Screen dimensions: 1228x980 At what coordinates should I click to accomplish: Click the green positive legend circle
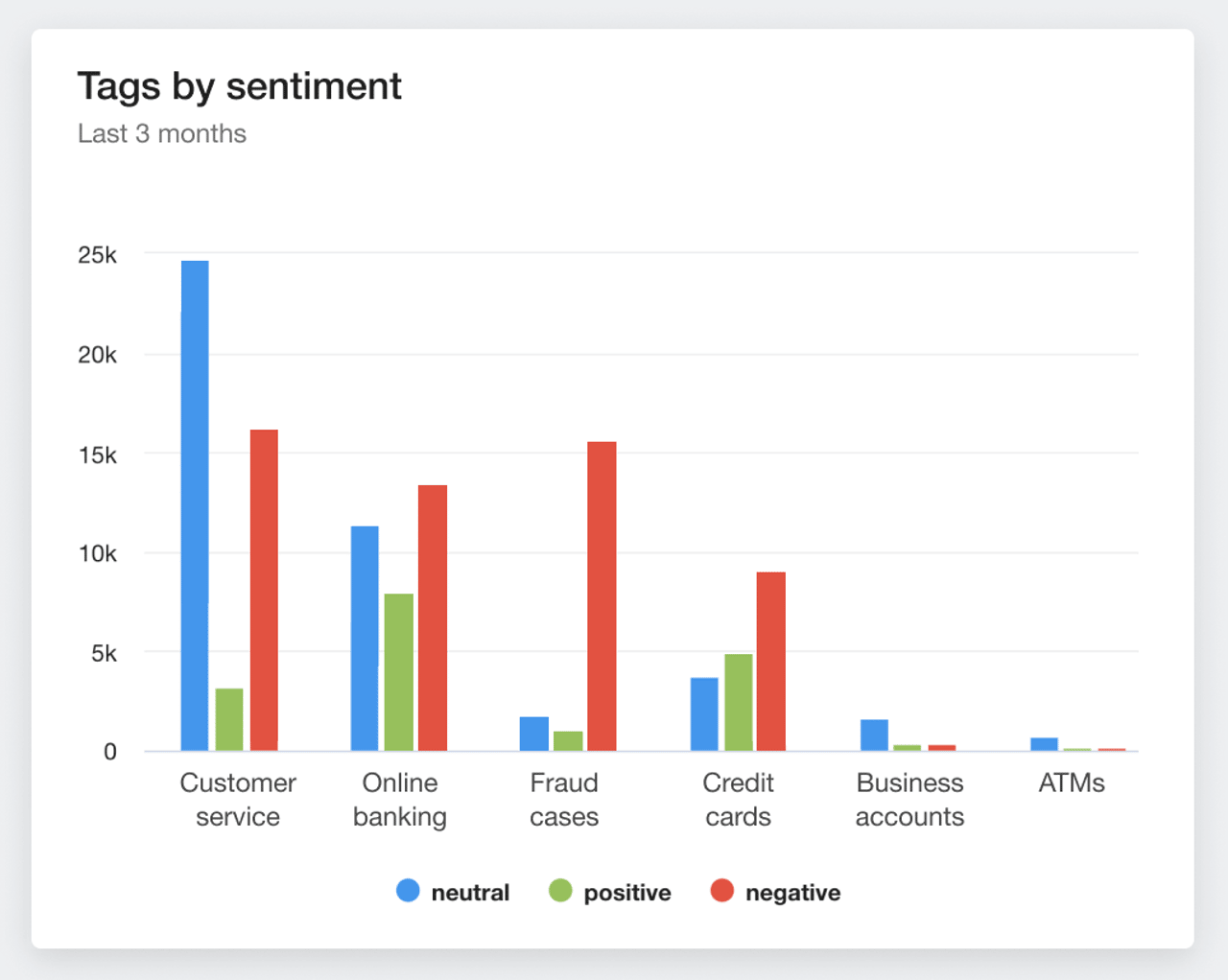point(560,891)
